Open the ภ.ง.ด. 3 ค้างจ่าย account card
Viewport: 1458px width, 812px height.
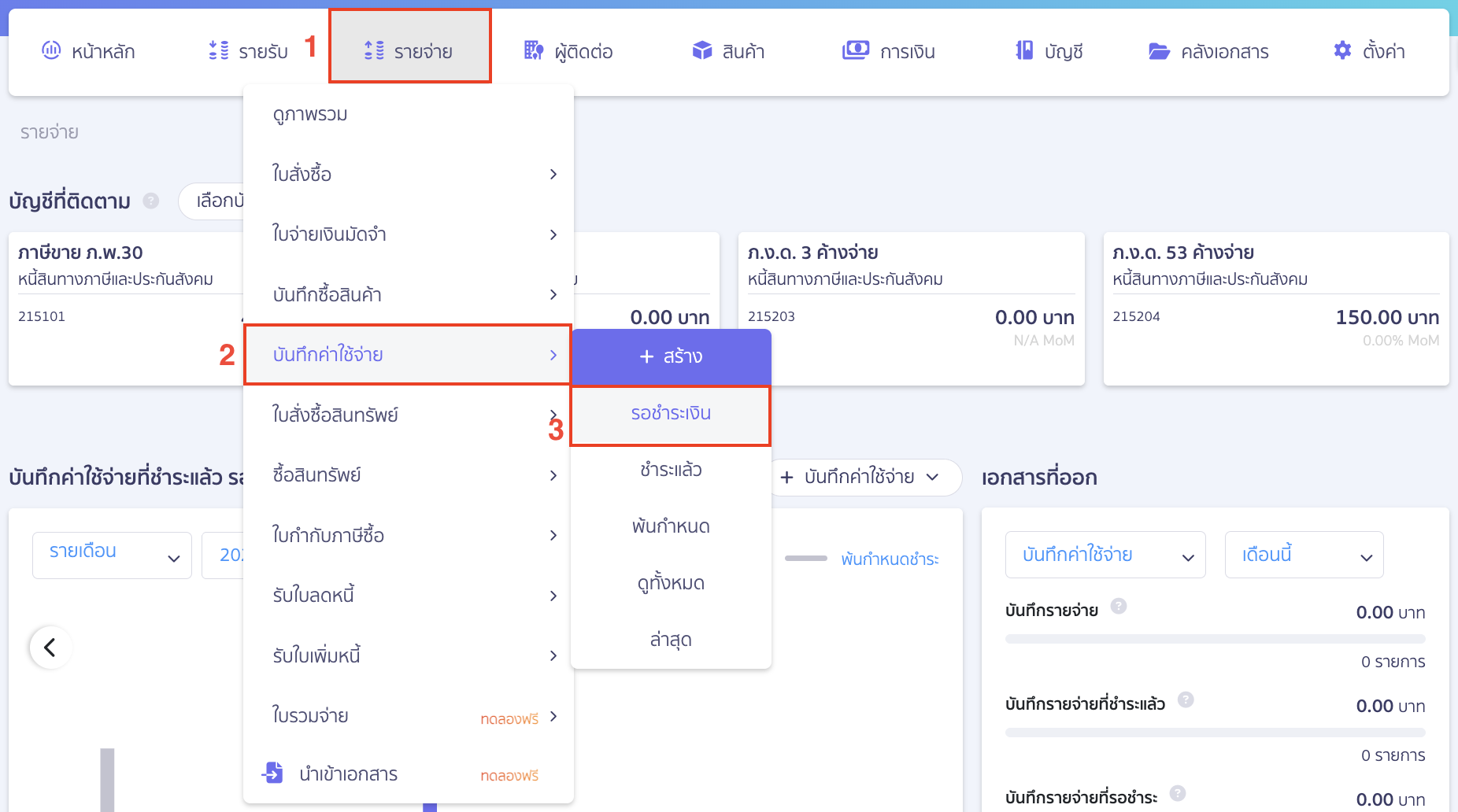click(x=911, y=308)
